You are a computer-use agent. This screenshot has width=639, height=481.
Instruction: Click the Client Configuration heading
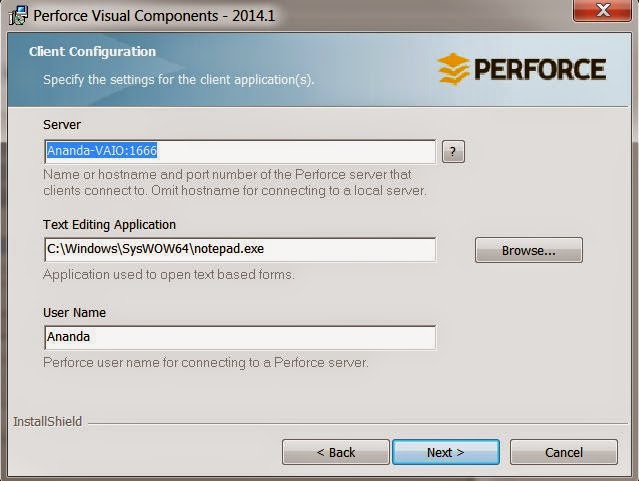92,51
